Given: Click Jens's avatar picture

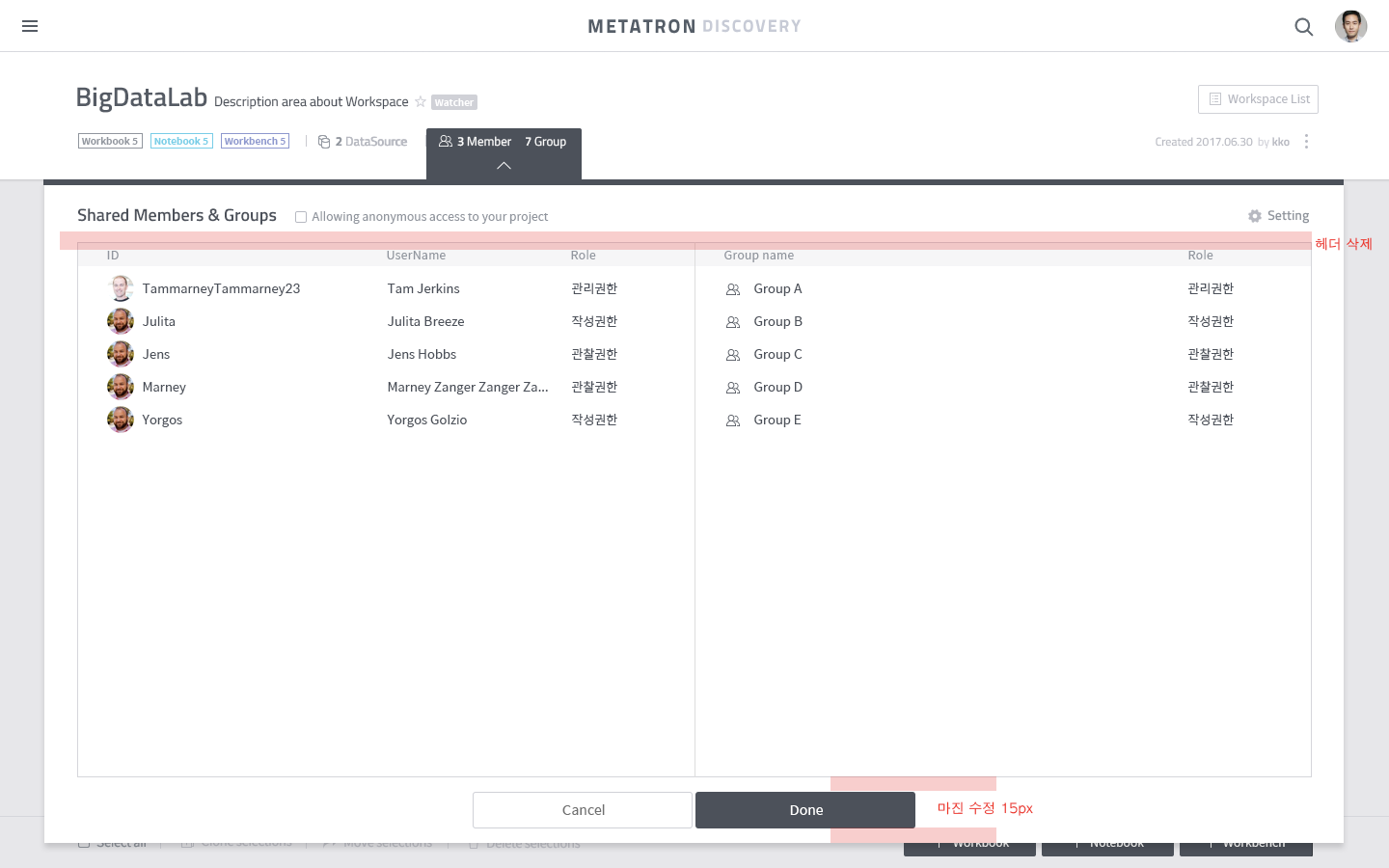Looking at the screenshot, I should pyautogui.click(x=121, y=354).
